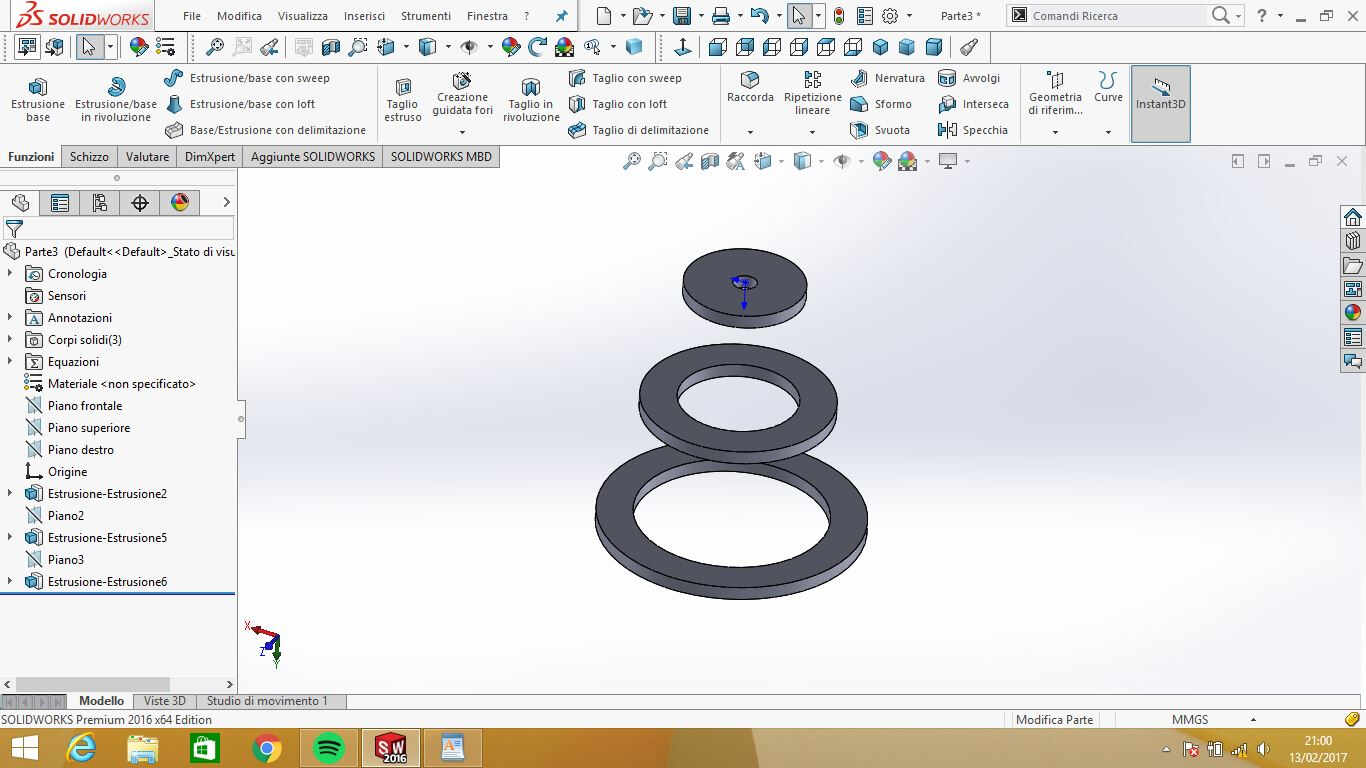Viewport: 1366px width, 768px height.
Task: Click the Save icon in top bar
Action: click(682, 16)
